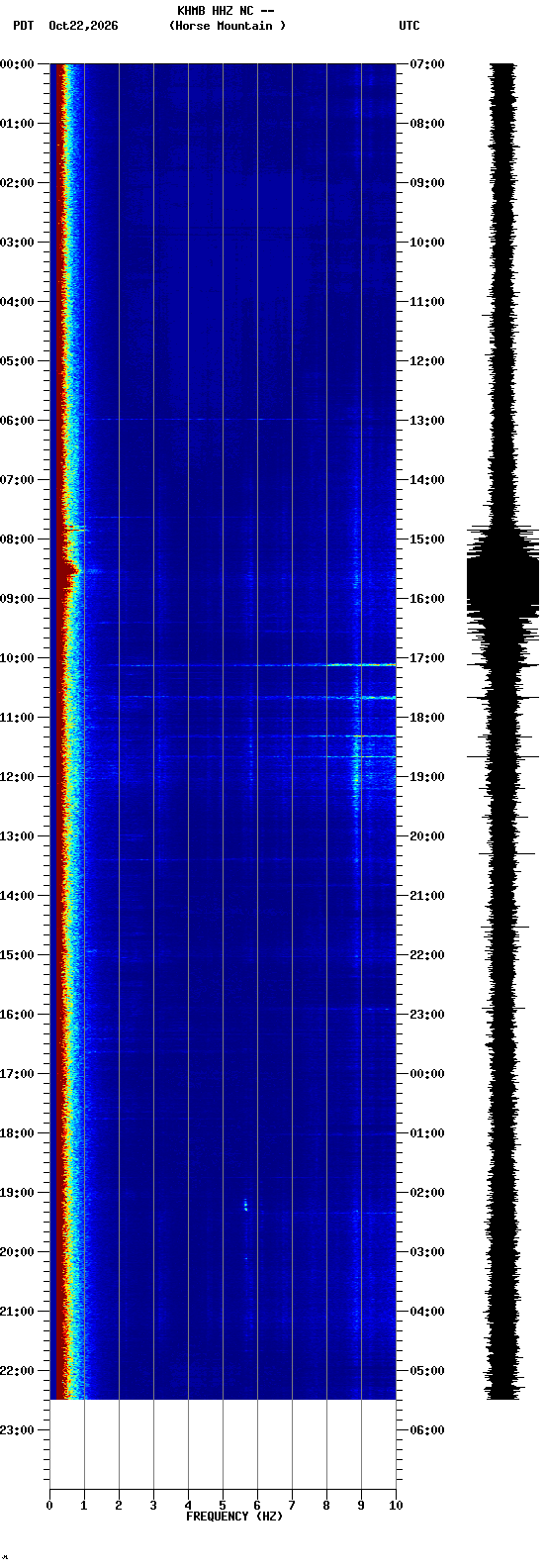Click the FREQUENCY (HZ) axis title
546x1568 pixels.
[234, 1517]
